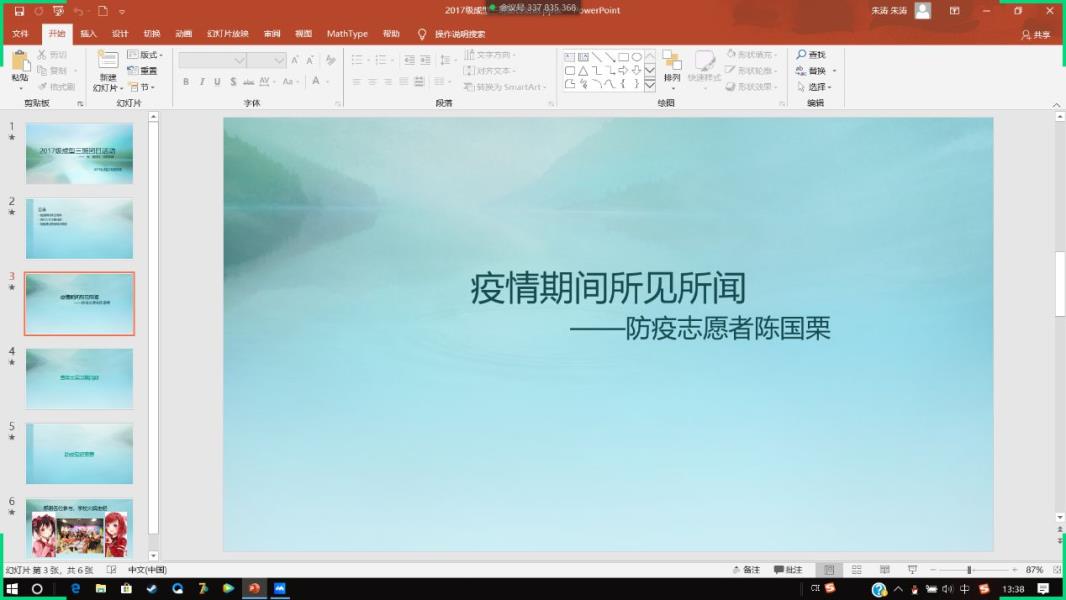Toggle Bold formatting
The width and height of the screenshot is (1066, 600).
[186, 82]
